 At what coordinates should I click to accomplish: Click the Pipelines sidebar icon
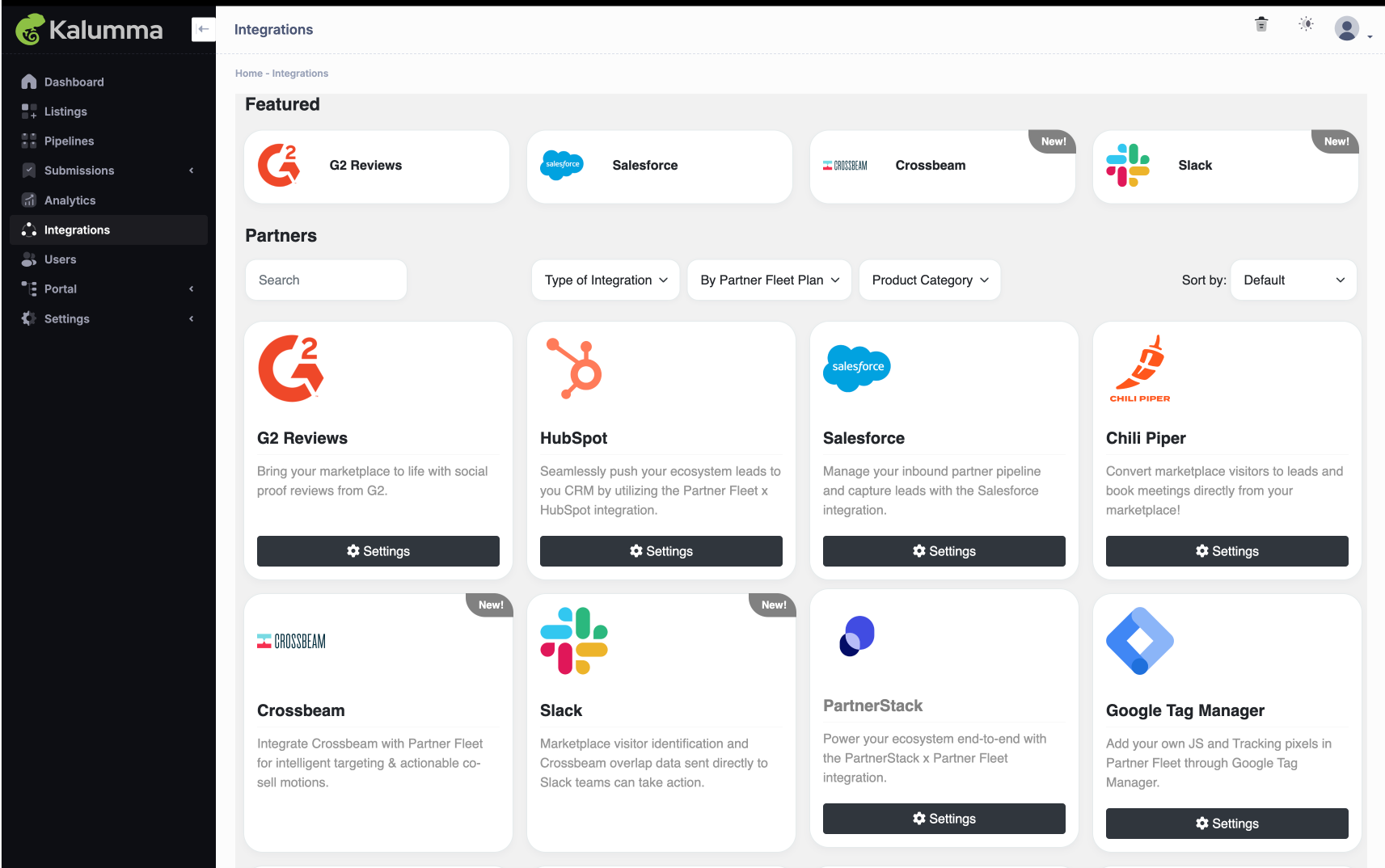29,141
